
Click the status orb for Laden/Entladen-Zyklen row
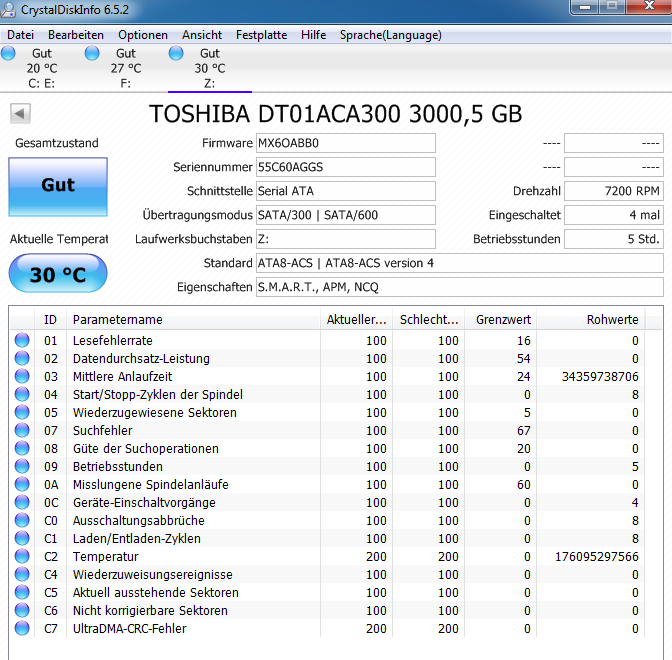pos(22,538)
